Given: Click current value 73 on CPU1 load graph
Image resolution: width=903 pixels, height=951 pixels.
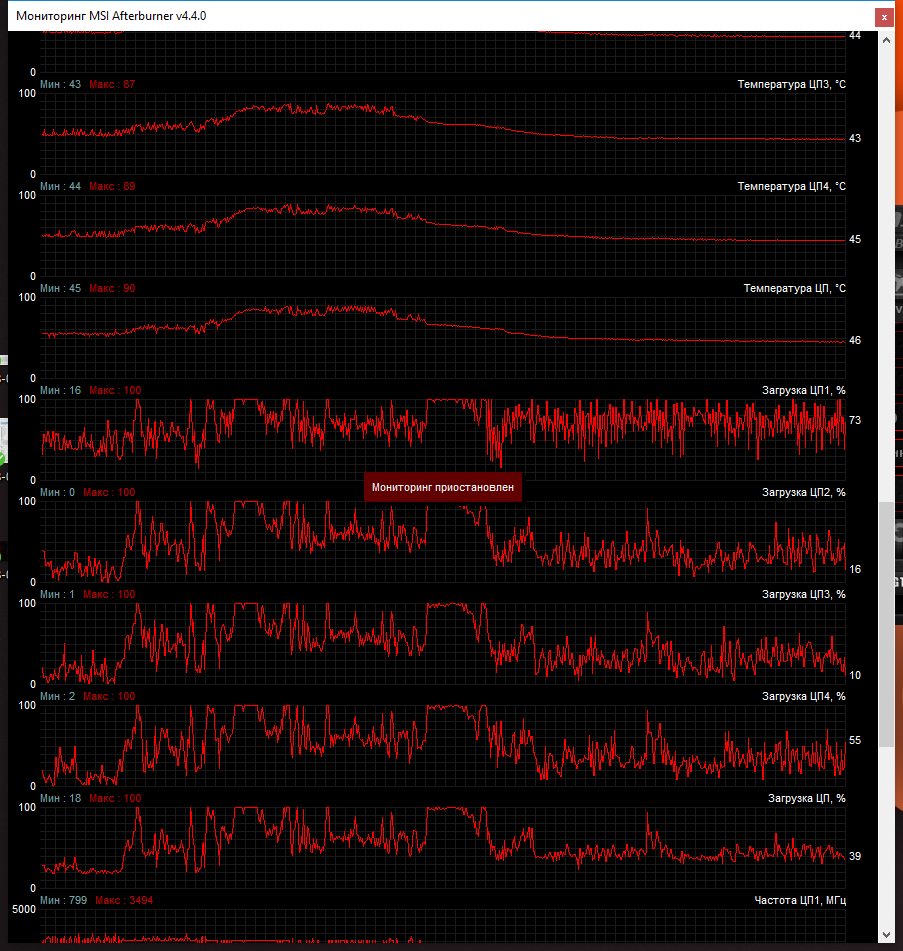Looking at the screenshot, I should (854, 420).
